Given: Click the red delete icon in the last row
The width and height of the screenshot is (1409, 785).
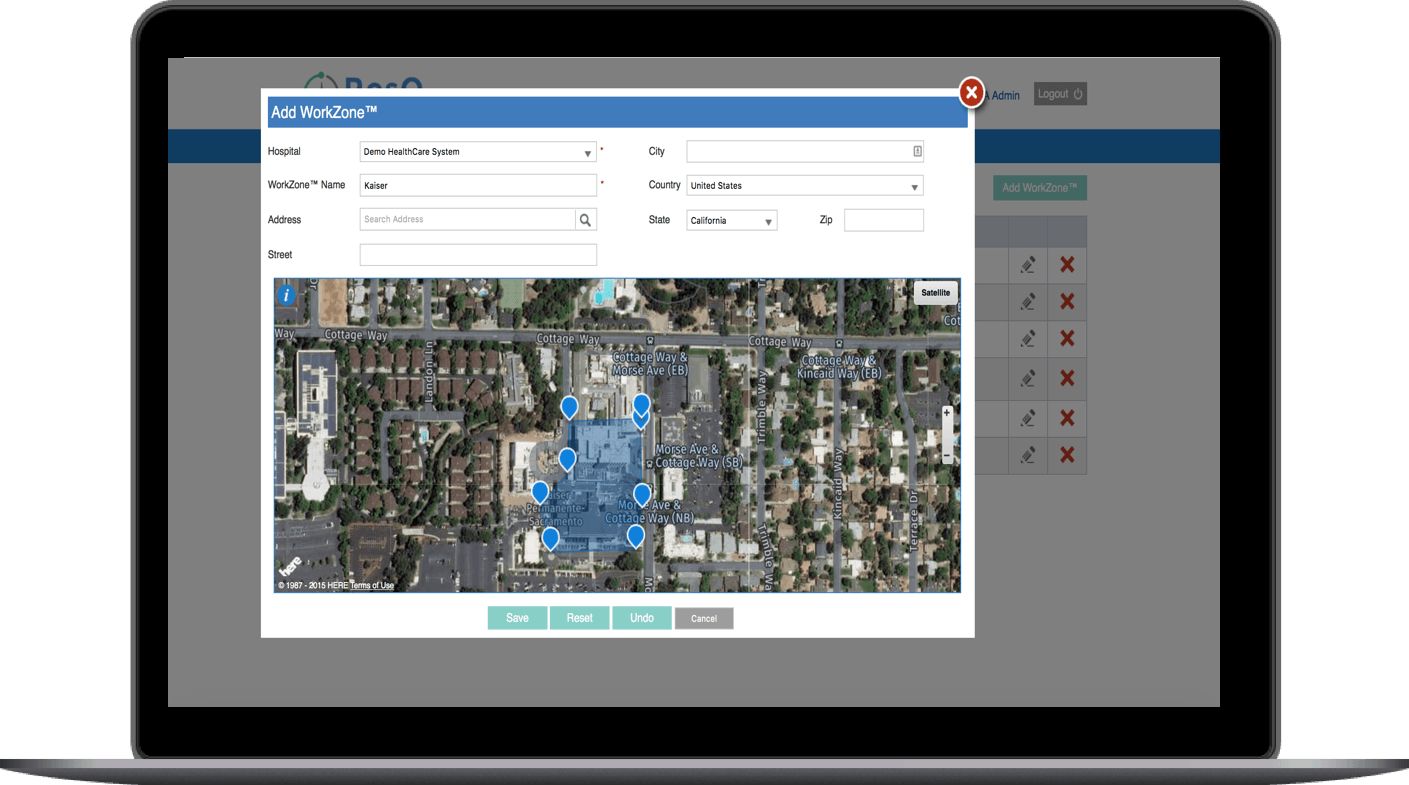Looking at the screenshot, I should [x=1067, y=455].
